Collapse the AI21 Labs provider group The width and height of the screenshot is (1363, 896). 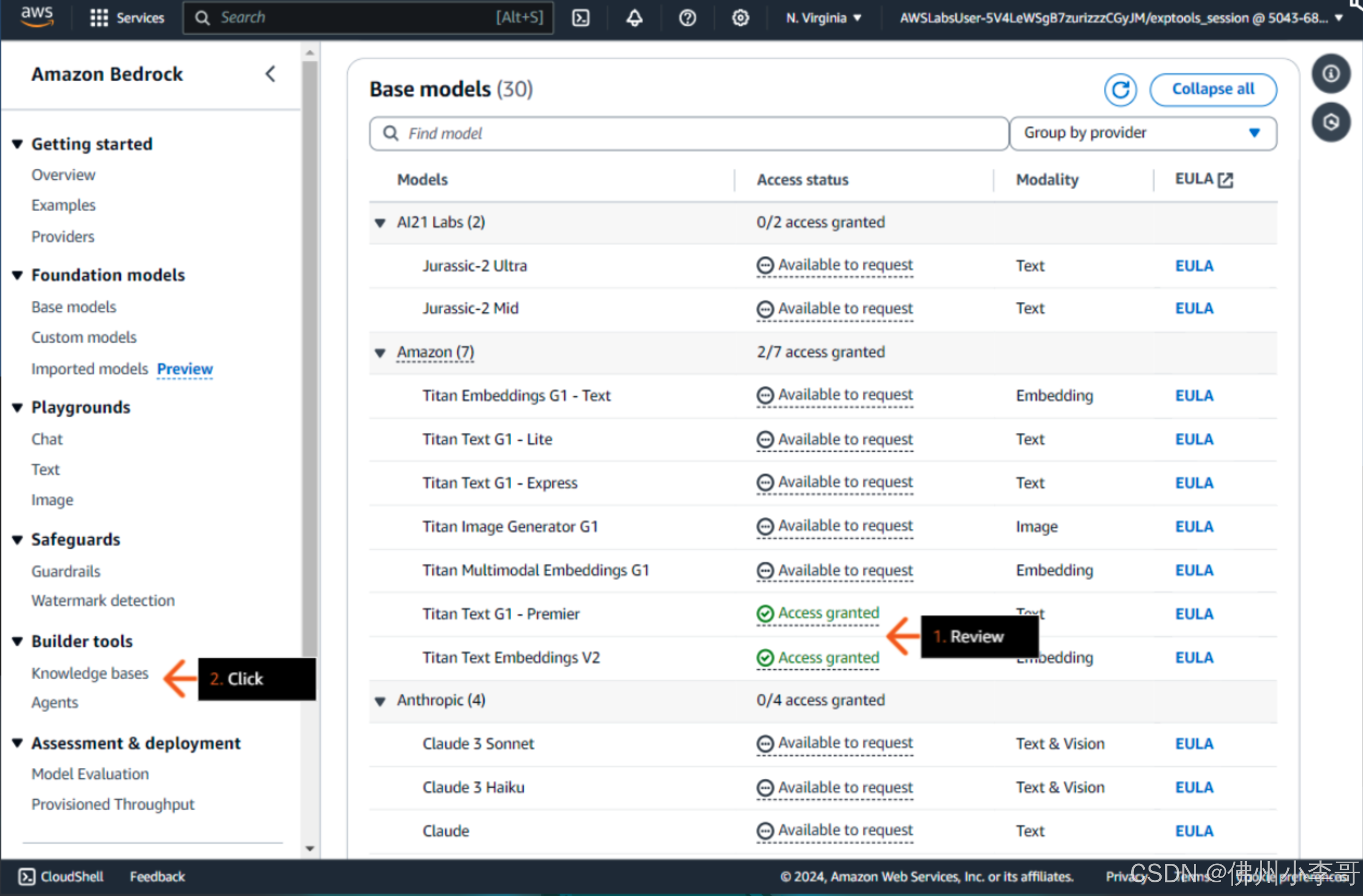coord(380,222)
